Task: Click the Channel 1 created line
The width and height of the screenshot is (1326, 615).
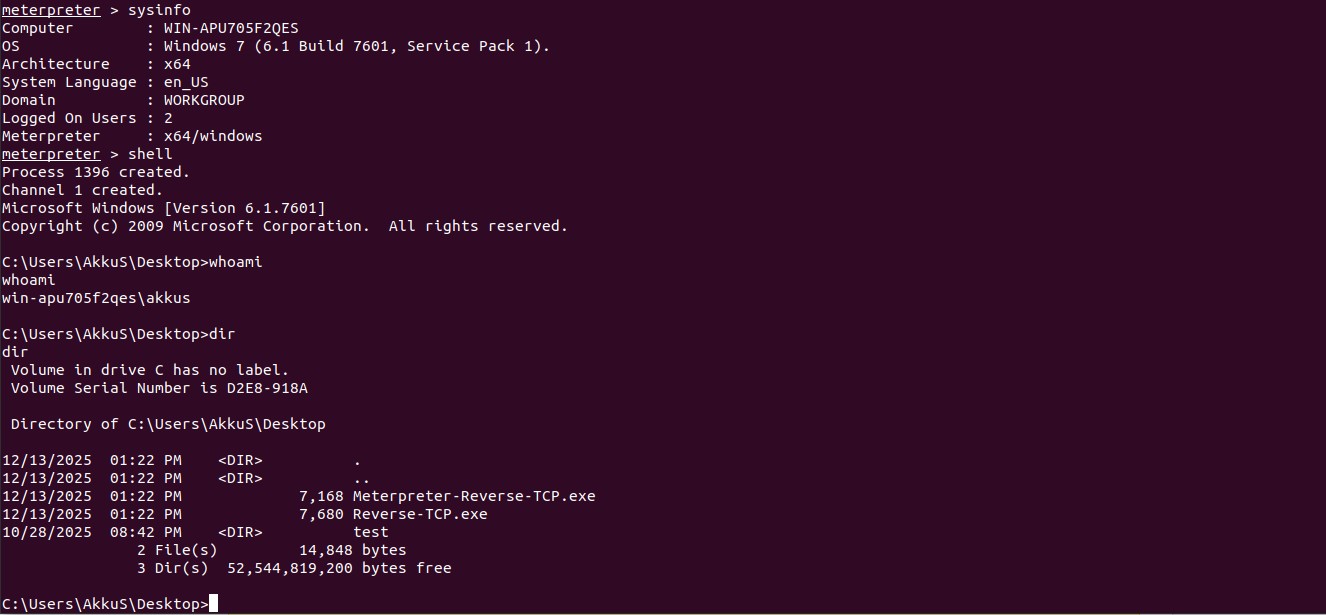Action: pyautogui.click(x=82, y=190)
